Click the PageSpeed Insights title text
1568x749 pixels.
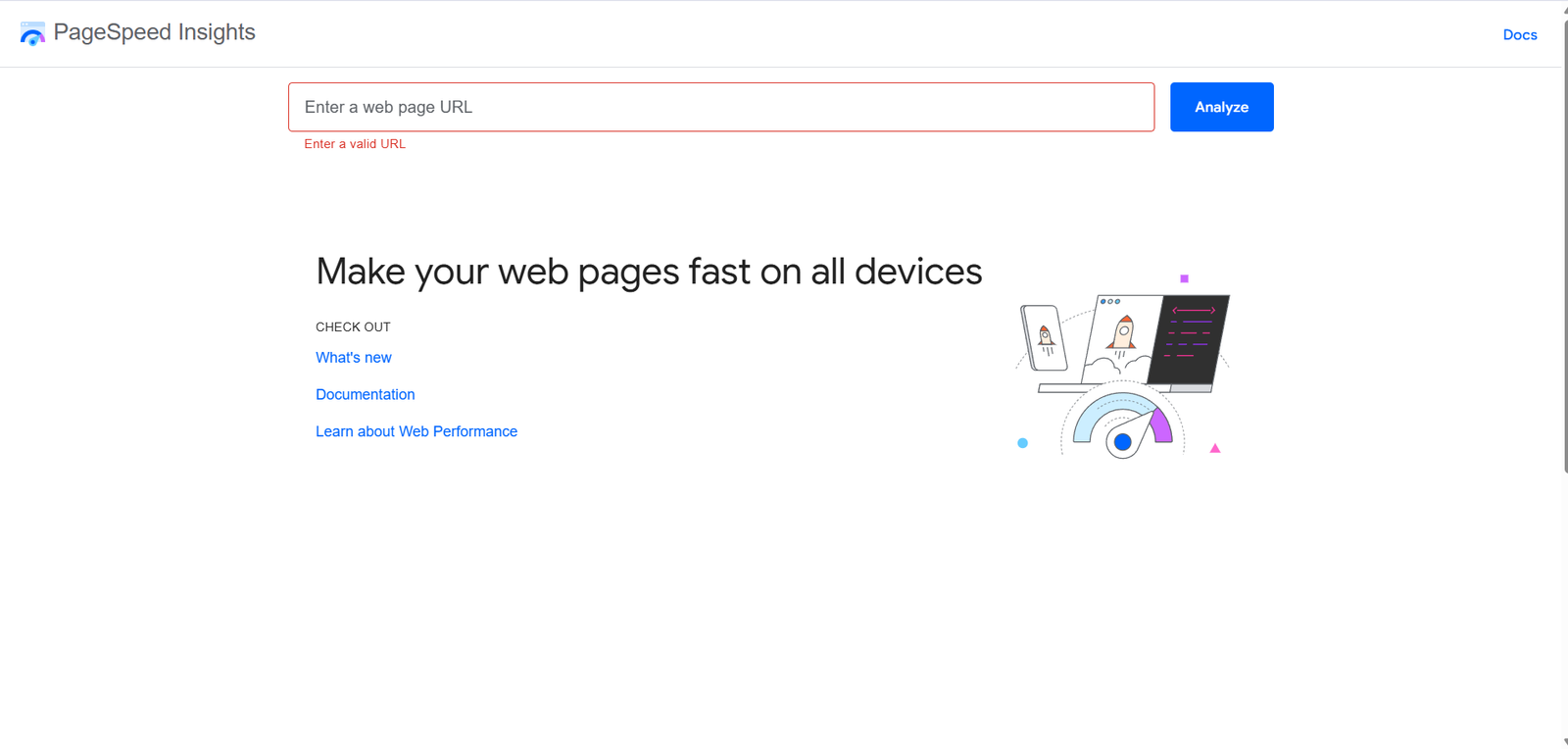[156, 32]
